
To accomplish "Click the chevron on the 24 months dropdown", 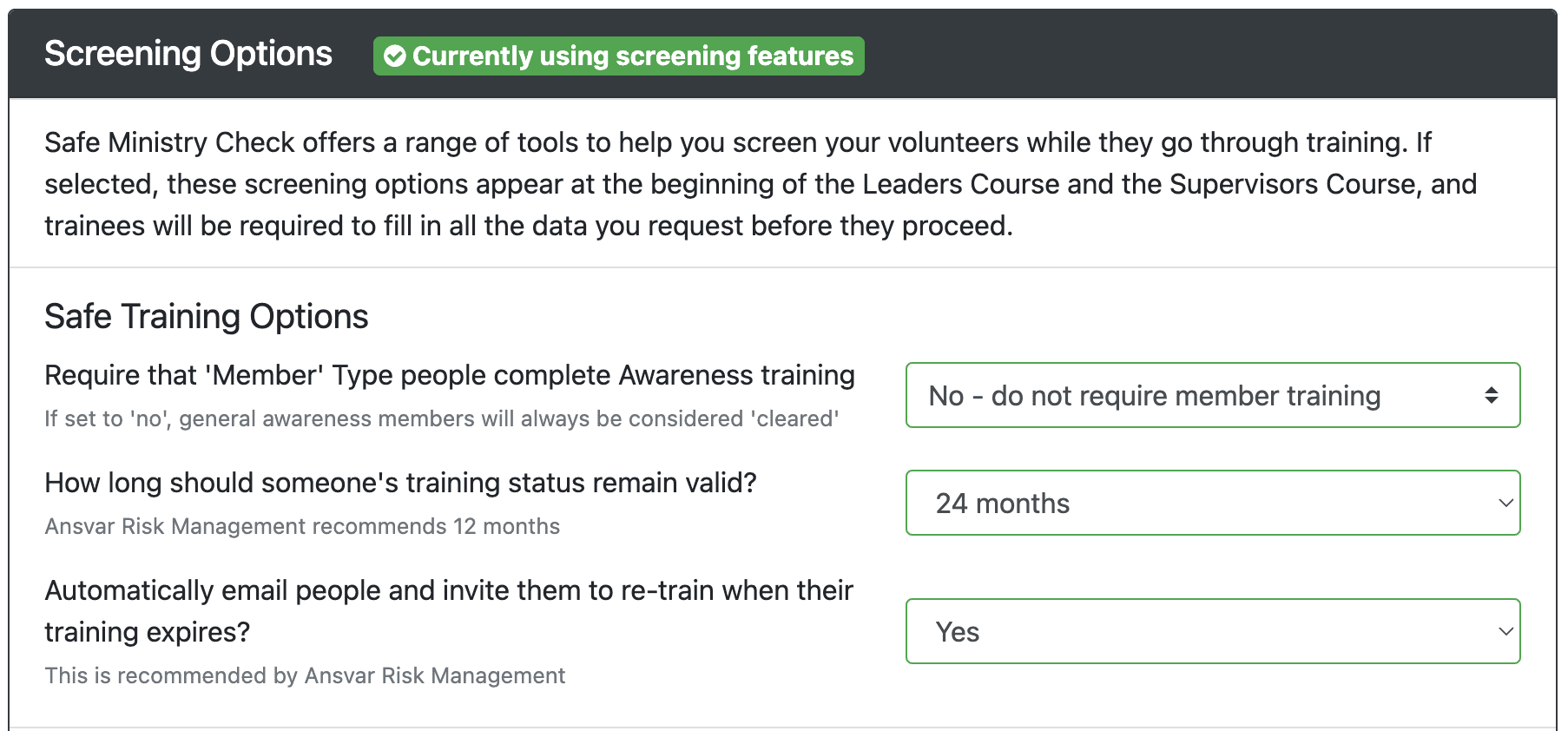I will 1506,503.
